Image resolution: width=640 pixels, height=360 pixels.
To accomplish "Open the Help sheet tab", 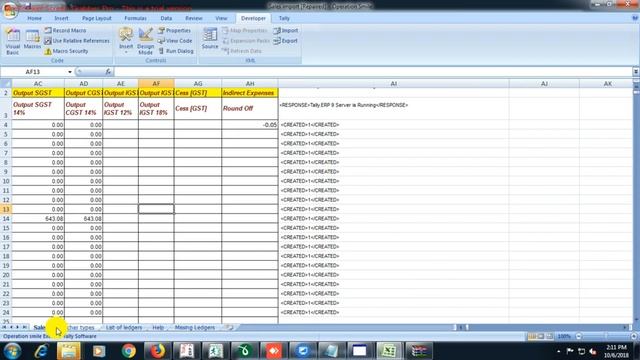I will tap(158, 327).
